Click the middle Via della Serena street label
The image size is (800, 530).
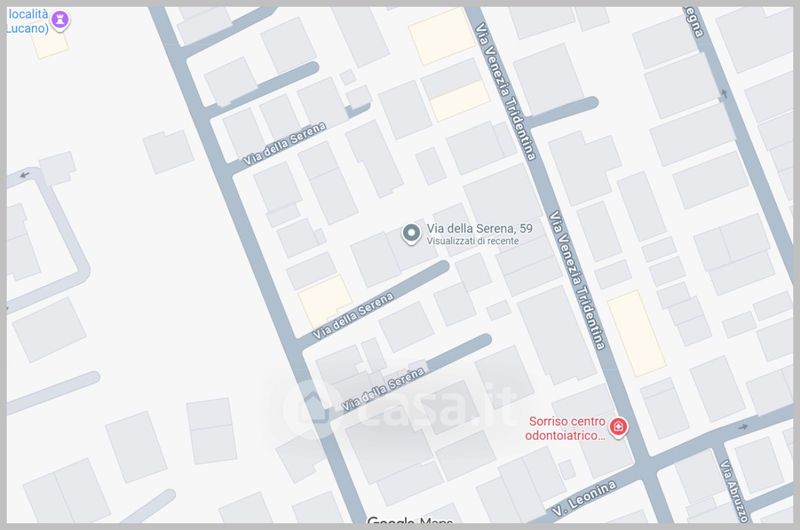[353, 315]
